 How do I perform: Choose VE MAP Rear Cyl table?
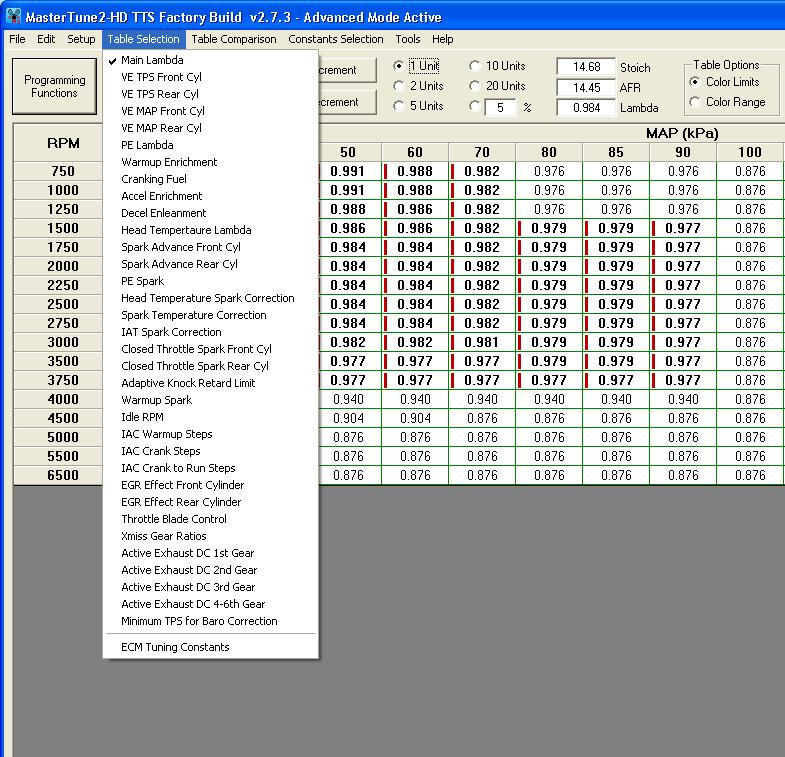tap(210, 128)
